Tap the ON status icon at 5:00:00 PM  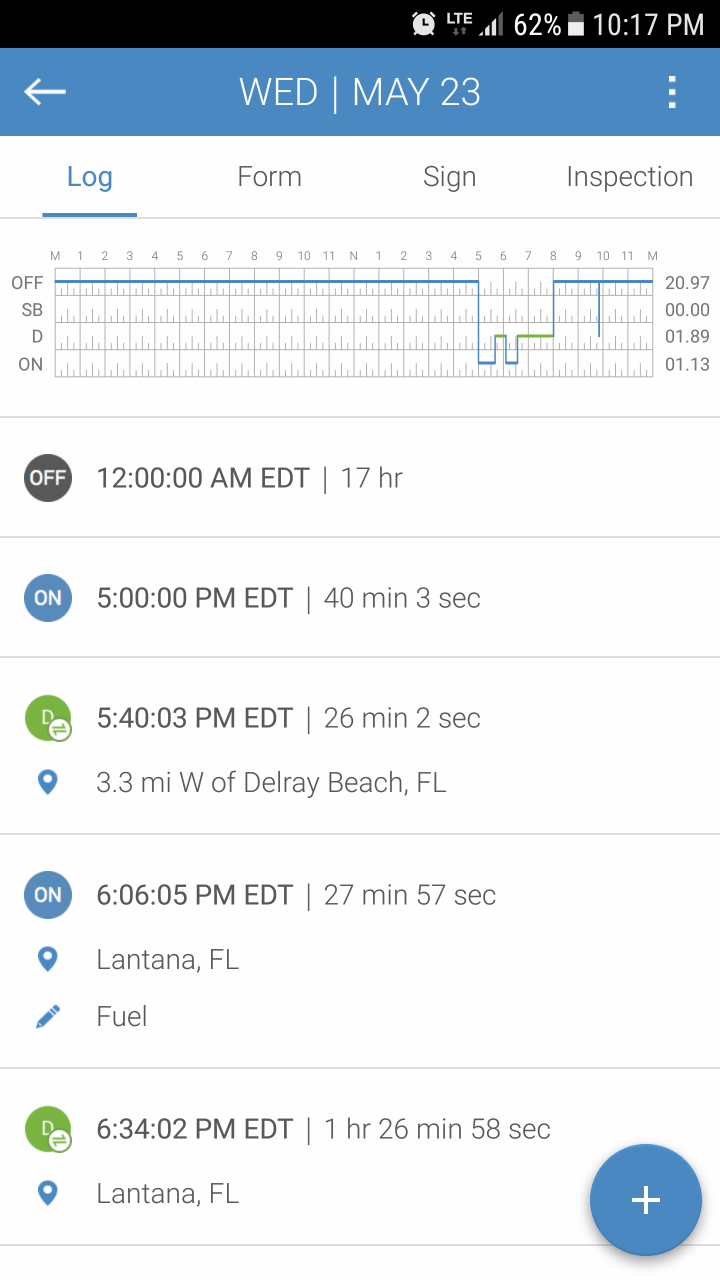click(48, 598)
